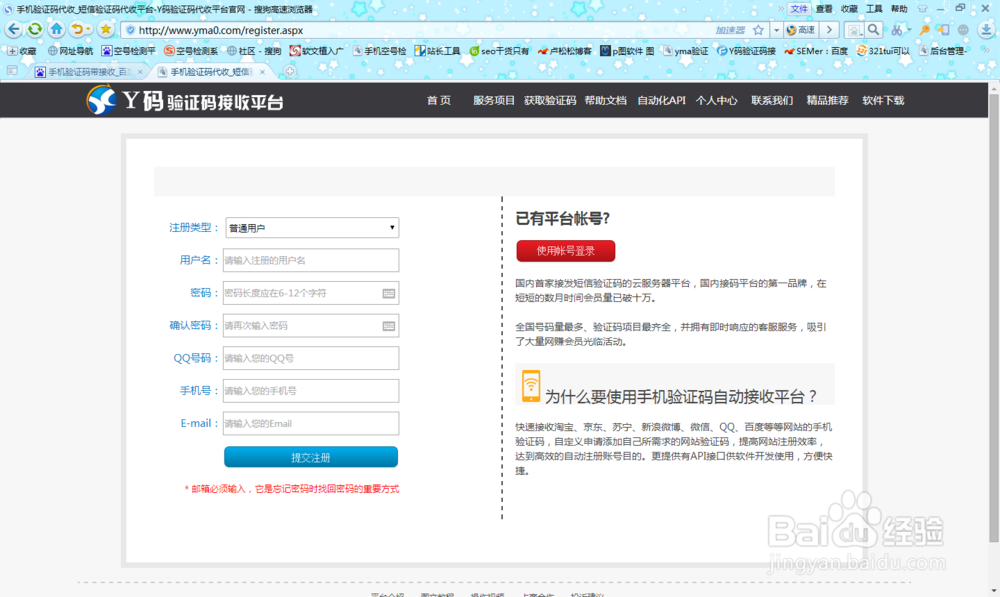Switch to the 手机验证码带接收 tab
This screenshot has width=1000, height=597.
coord(88,72)
